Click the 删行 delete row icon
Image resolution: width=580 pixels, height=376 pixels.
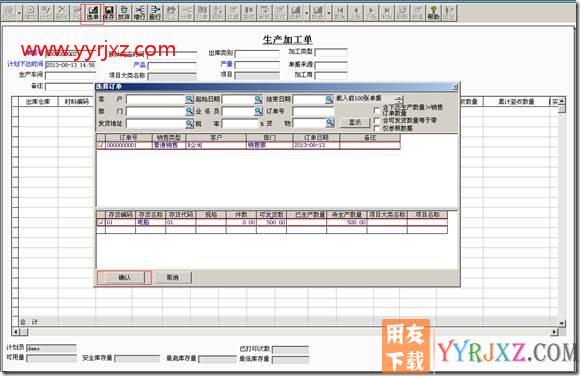155,13
